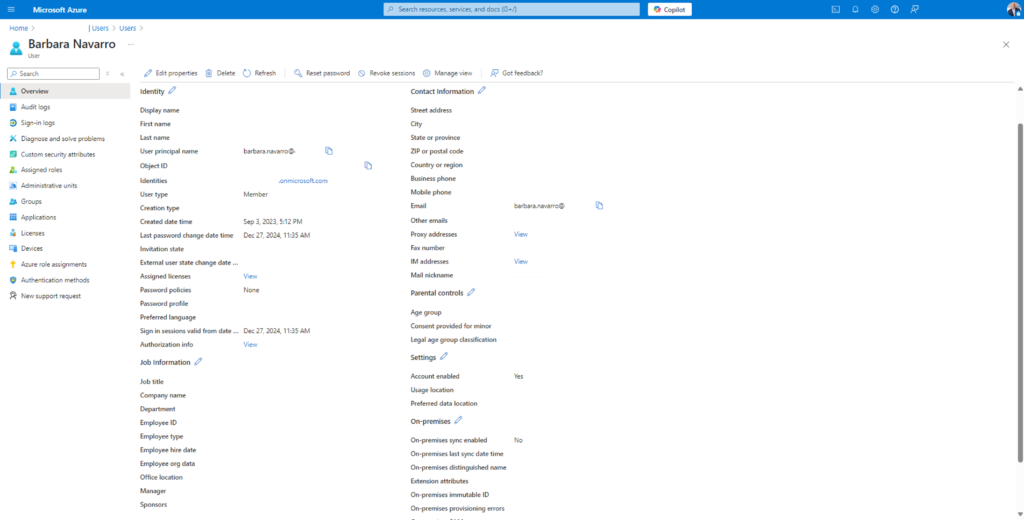Open the account avatar menu
This screenshot has width=1024, height=520.
click(1014, 9)
